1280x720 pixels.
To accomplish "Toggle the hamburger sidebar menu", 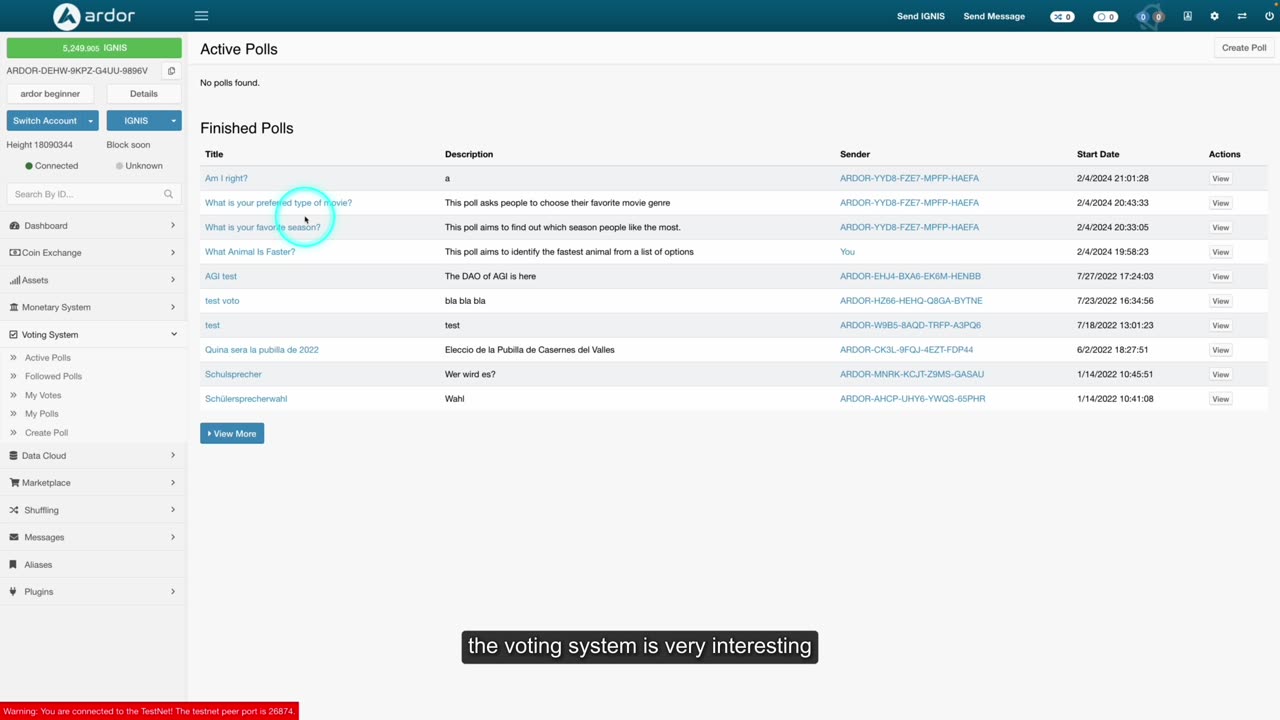I will pyautogui.click(x=201, y=16).
